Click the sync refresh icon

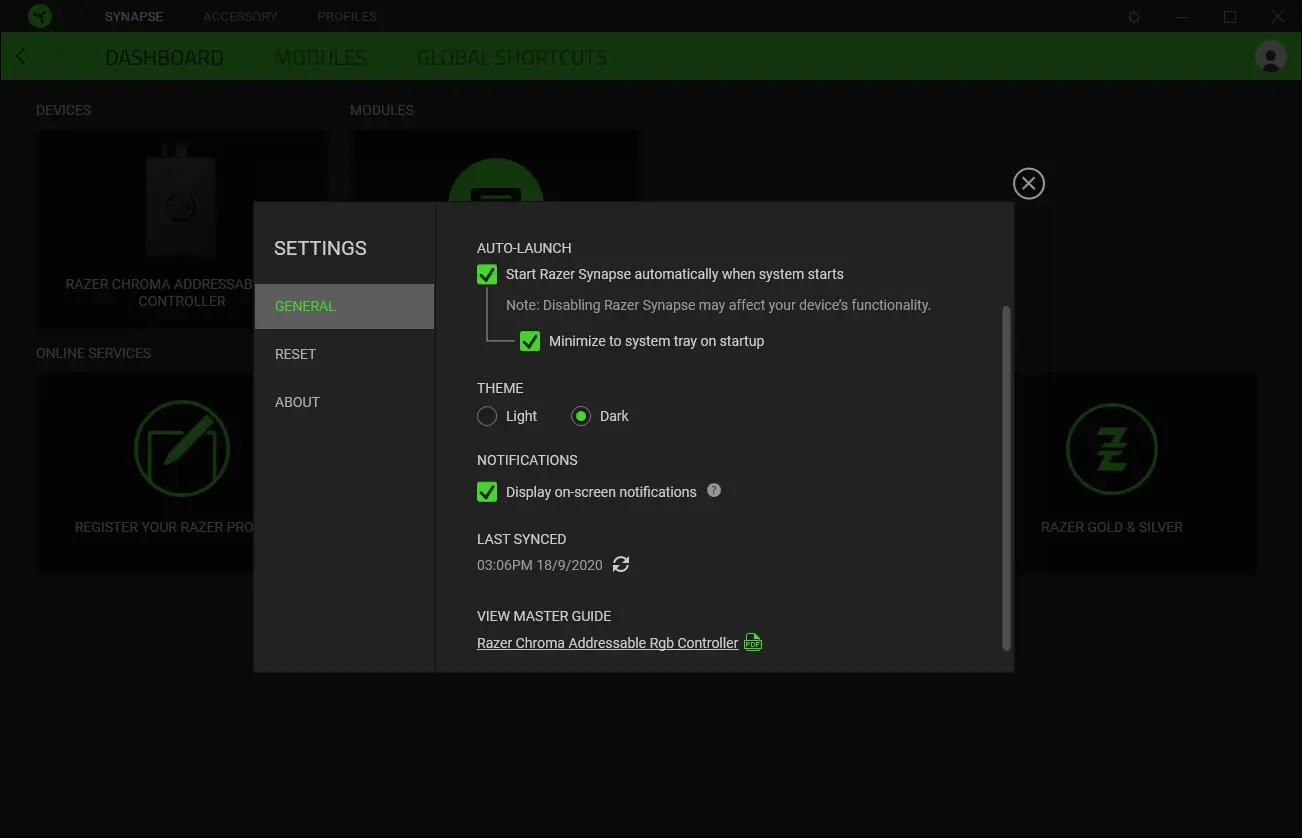tap(620, 564)
